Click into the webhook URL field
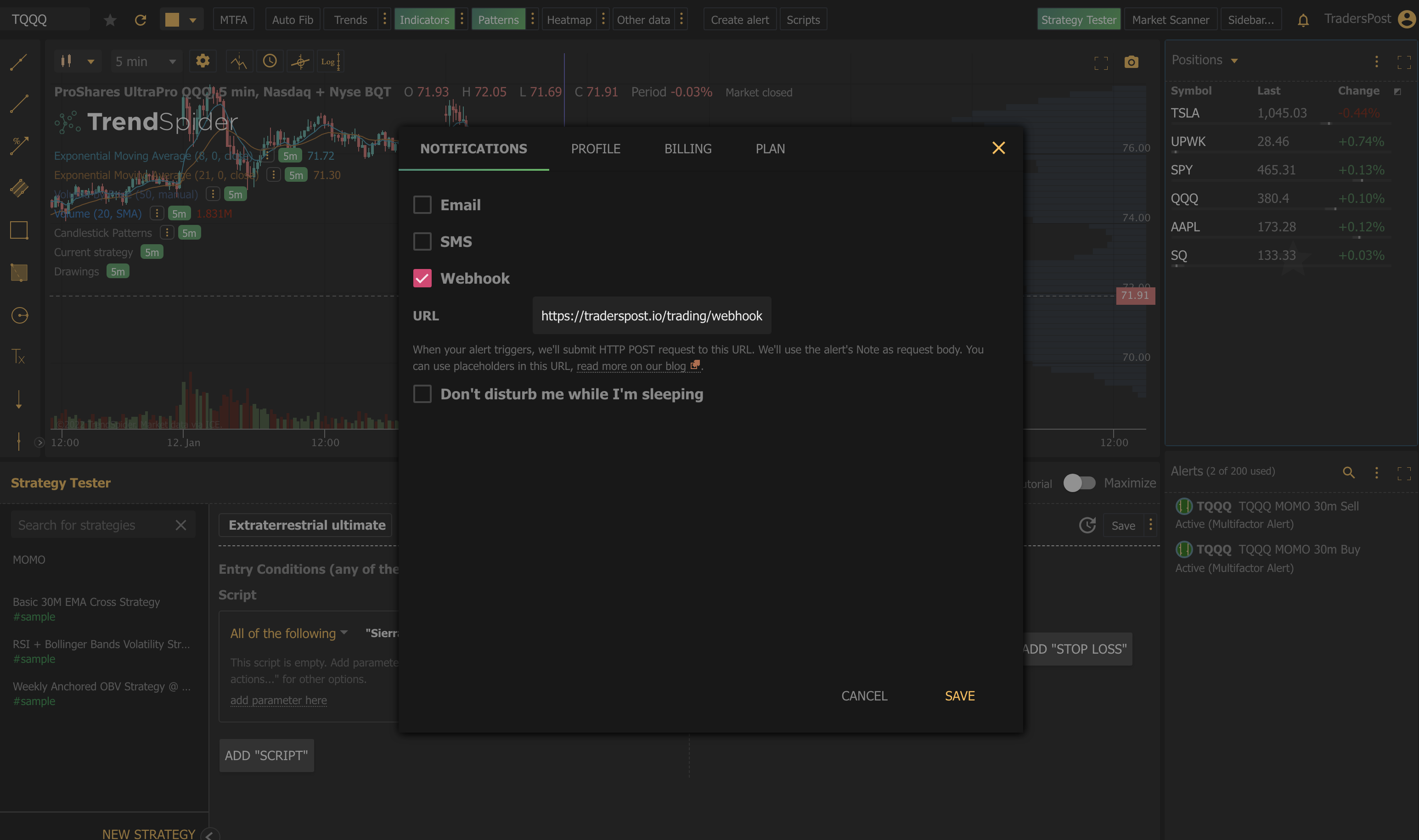The image size is (1419, 840). tap(652, 315)
